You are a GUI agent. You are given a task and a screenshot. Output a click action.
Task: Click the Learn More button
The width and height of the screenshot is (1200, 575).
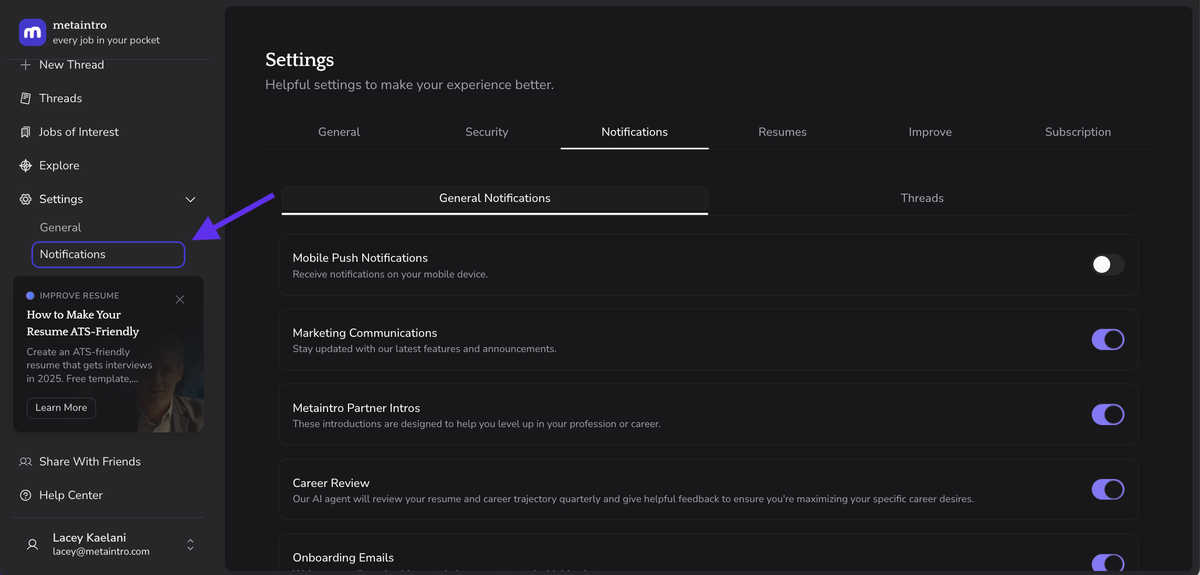(61, 408)
